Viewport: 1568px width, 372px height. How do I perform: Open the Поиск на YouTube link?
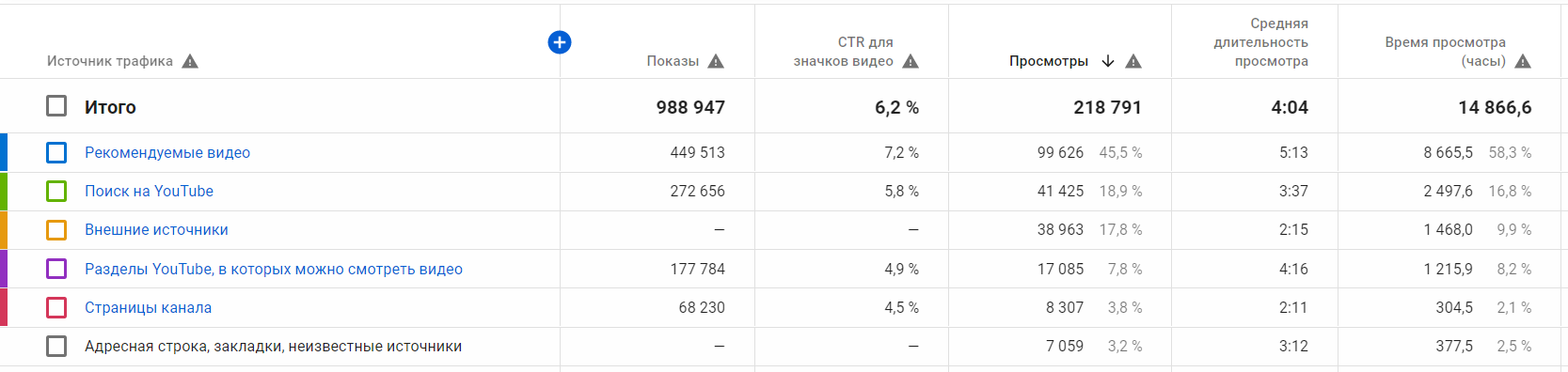coord(149,191)
